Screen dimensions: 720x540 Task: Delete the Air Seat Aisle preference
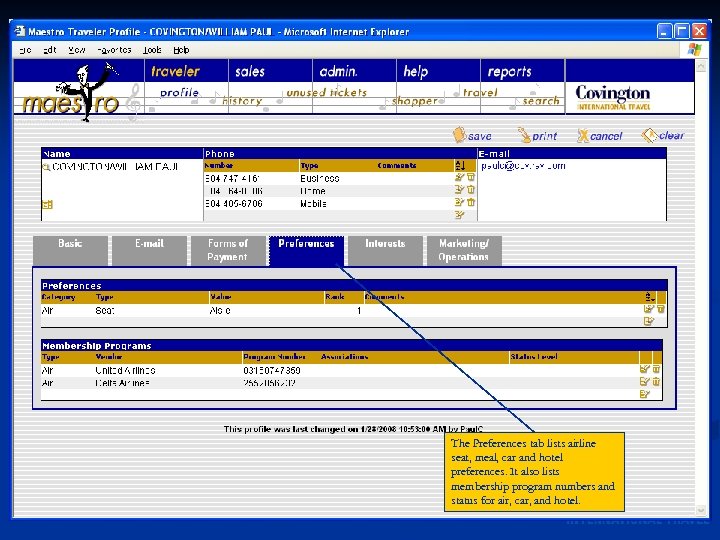(661, 309)
